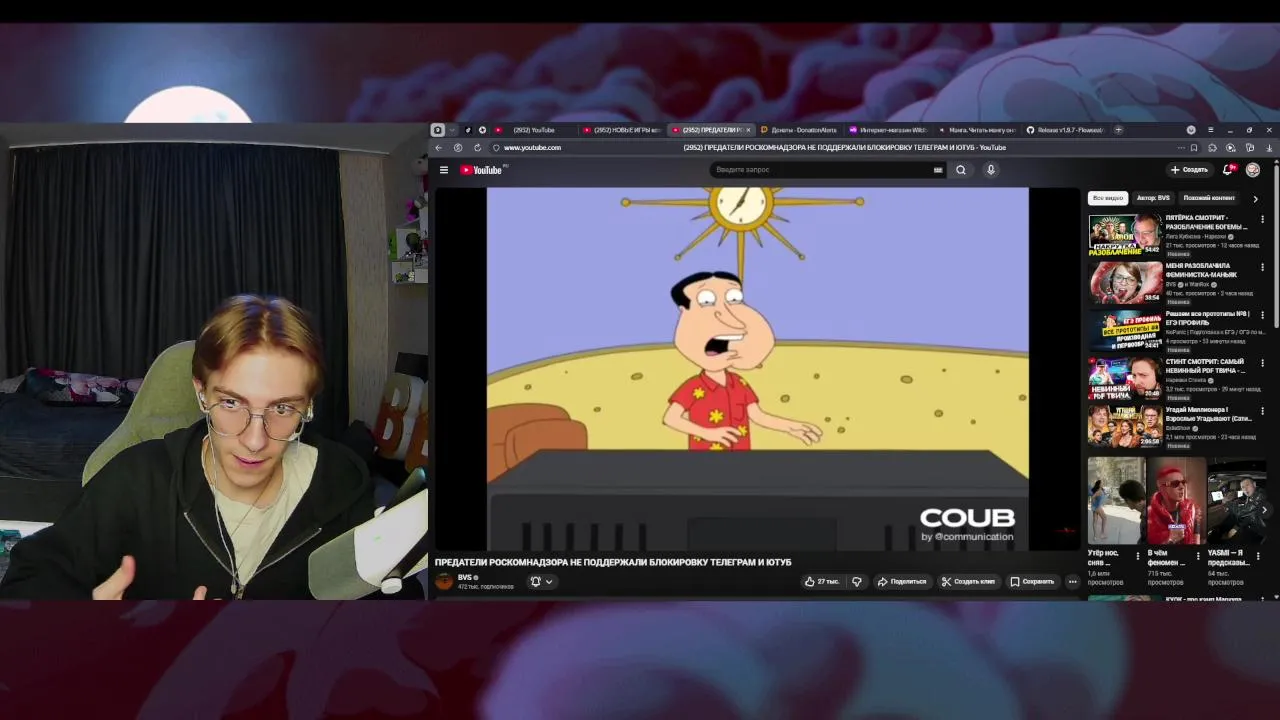Open options menu for Угадай Миллионера video
The image size is (1280, 720).
coord(1262,411)
